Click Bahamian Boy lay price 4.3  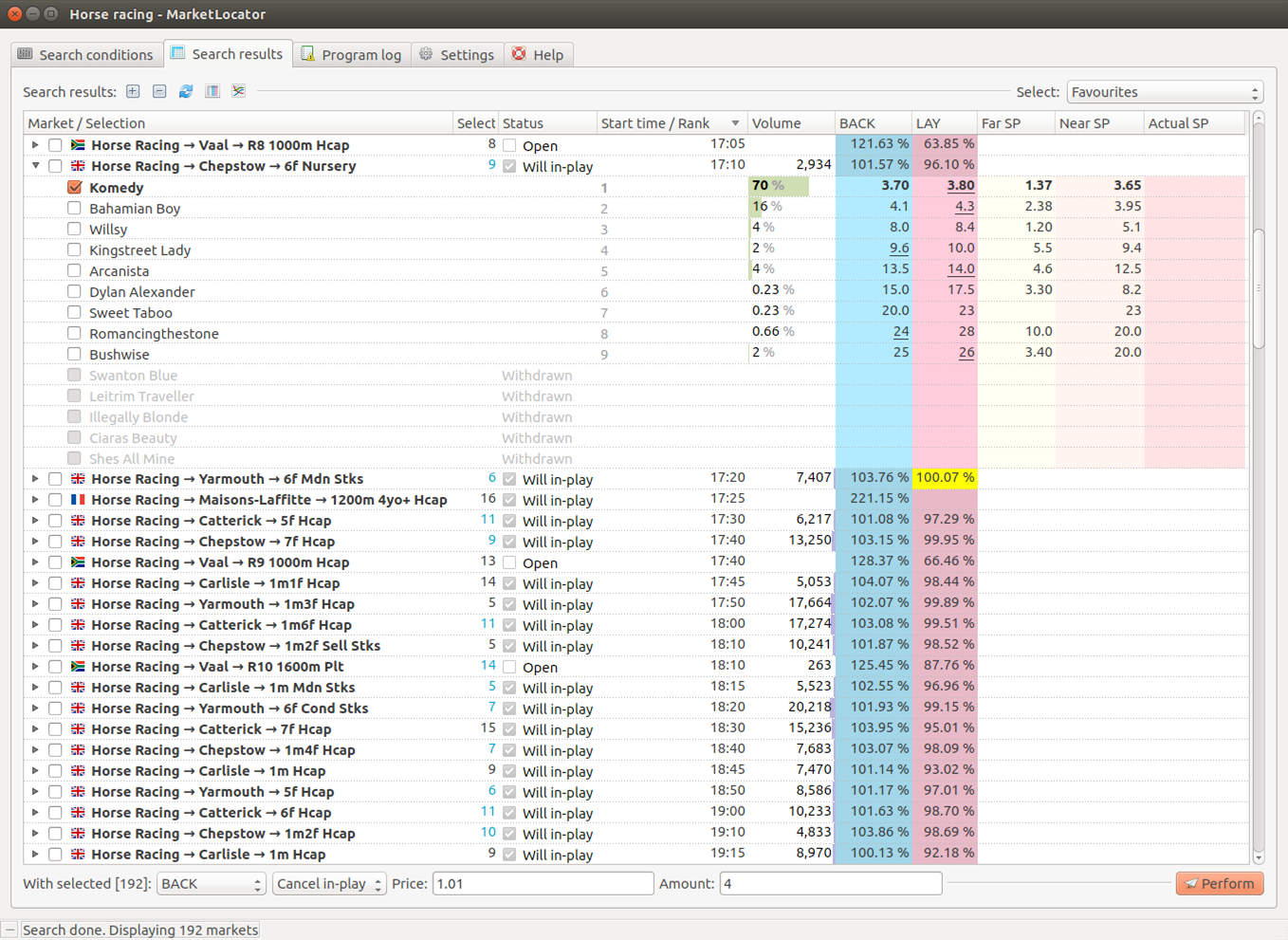point(965,207)
